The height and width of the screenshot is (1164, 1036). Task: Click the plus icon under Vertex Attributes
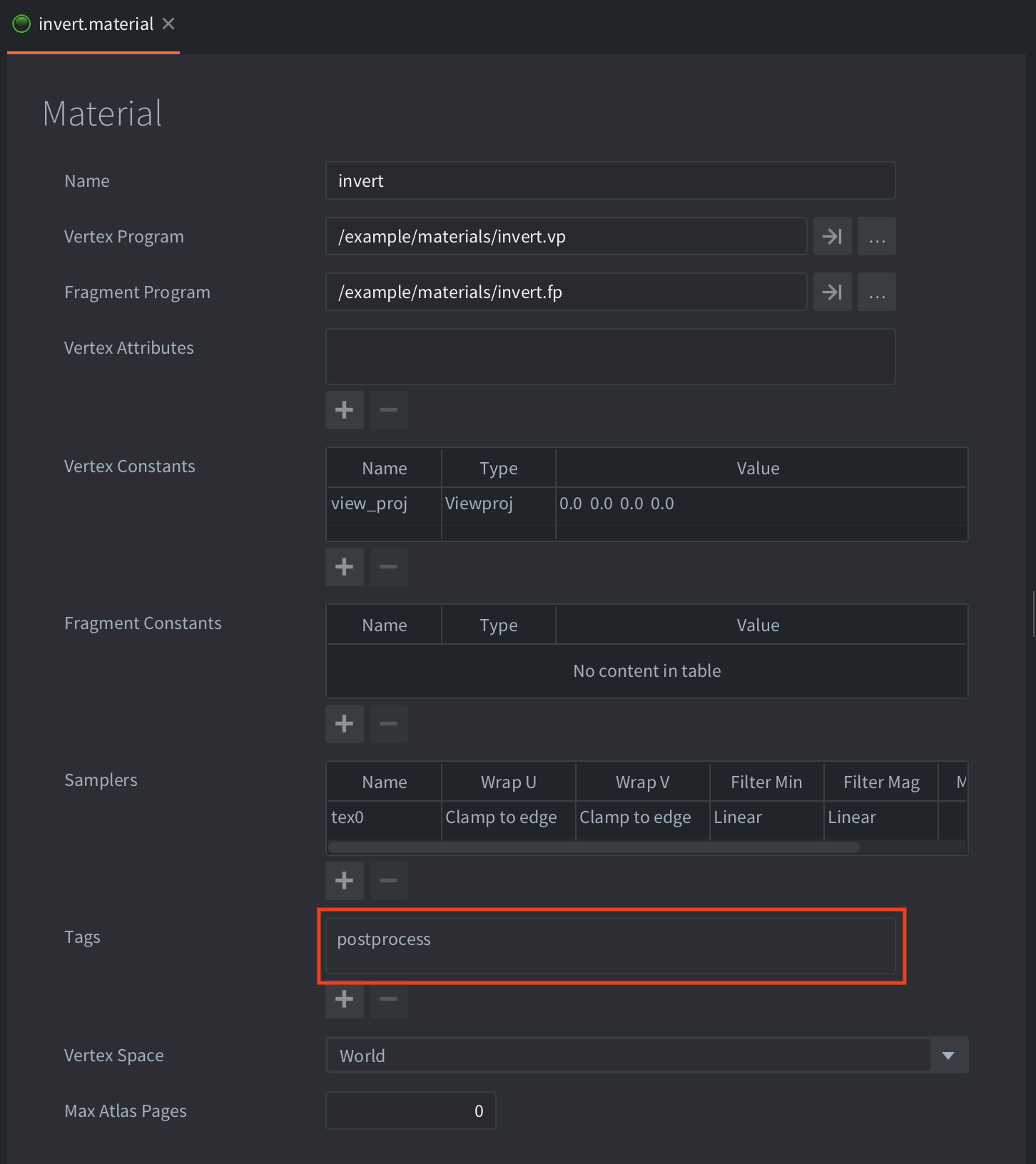click(x=345, y=410)
